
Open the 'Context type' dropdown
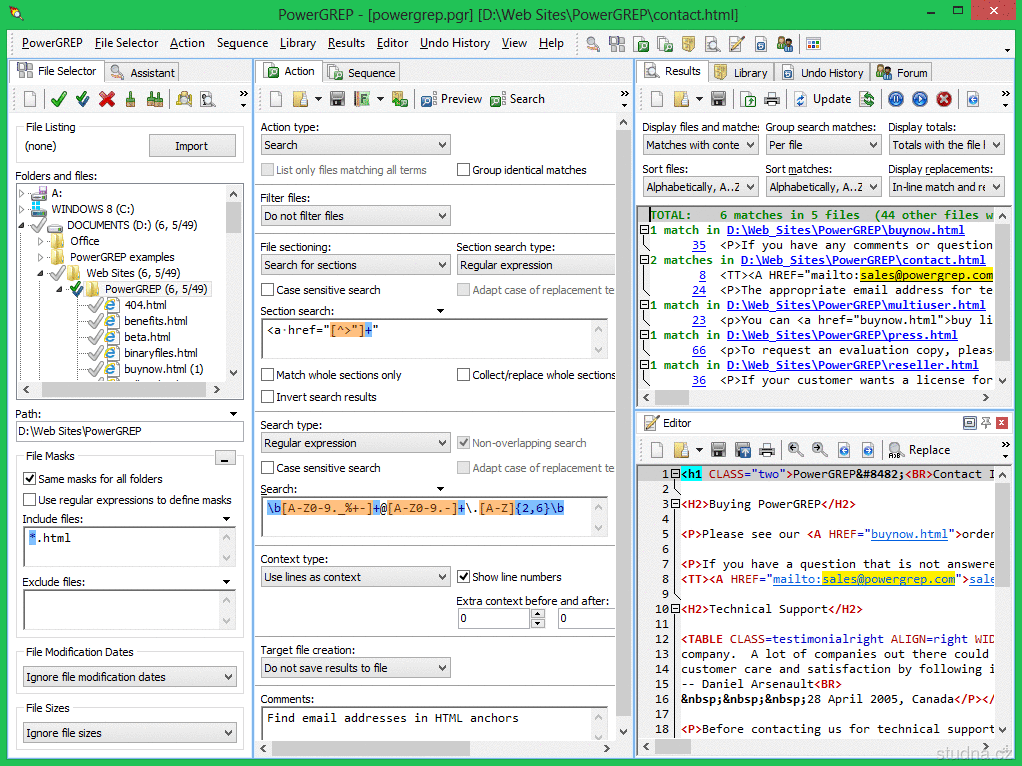tap(355, 577)
